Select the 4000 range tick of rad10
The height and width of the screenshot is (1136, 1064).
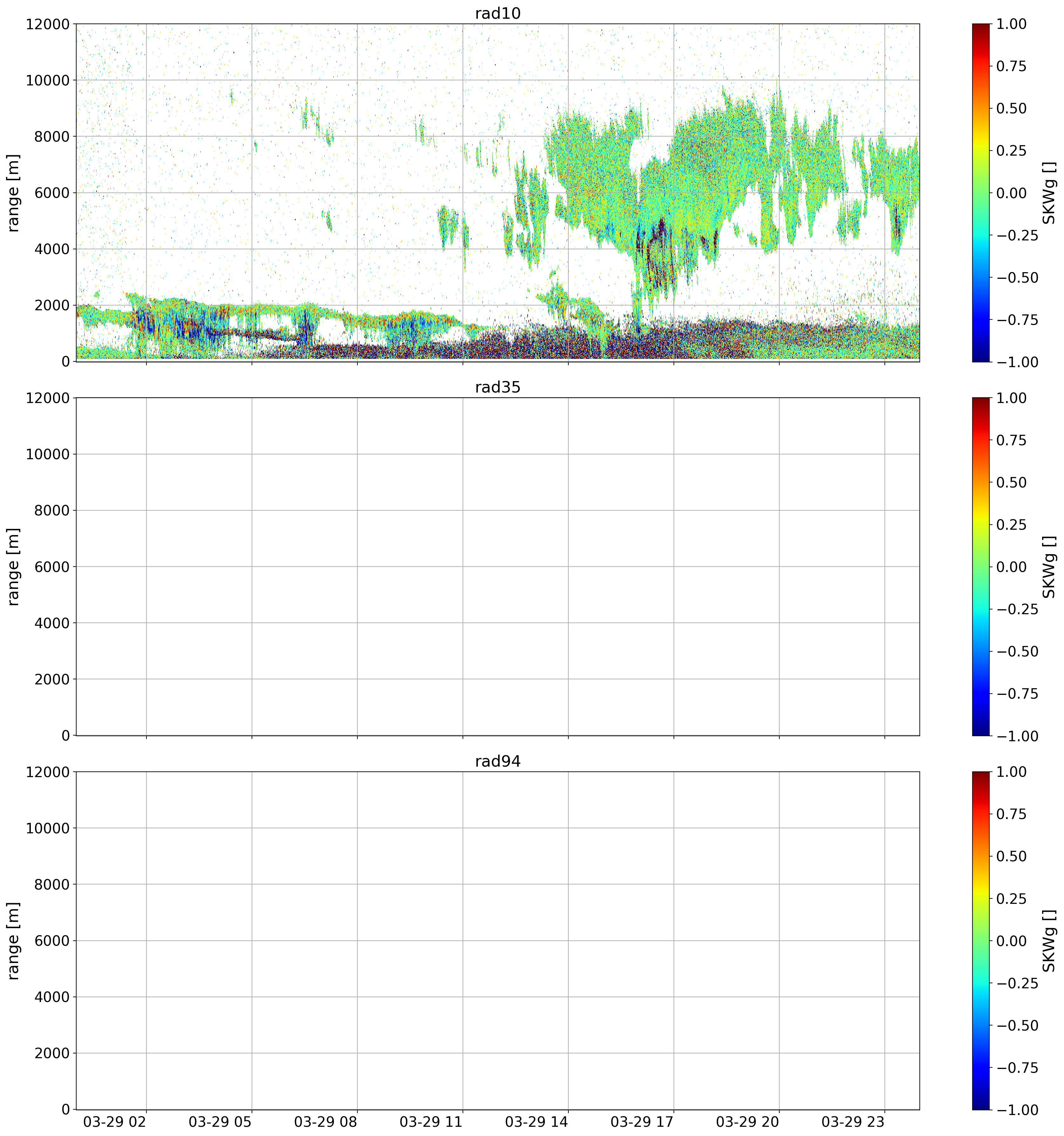click(51, 249)
